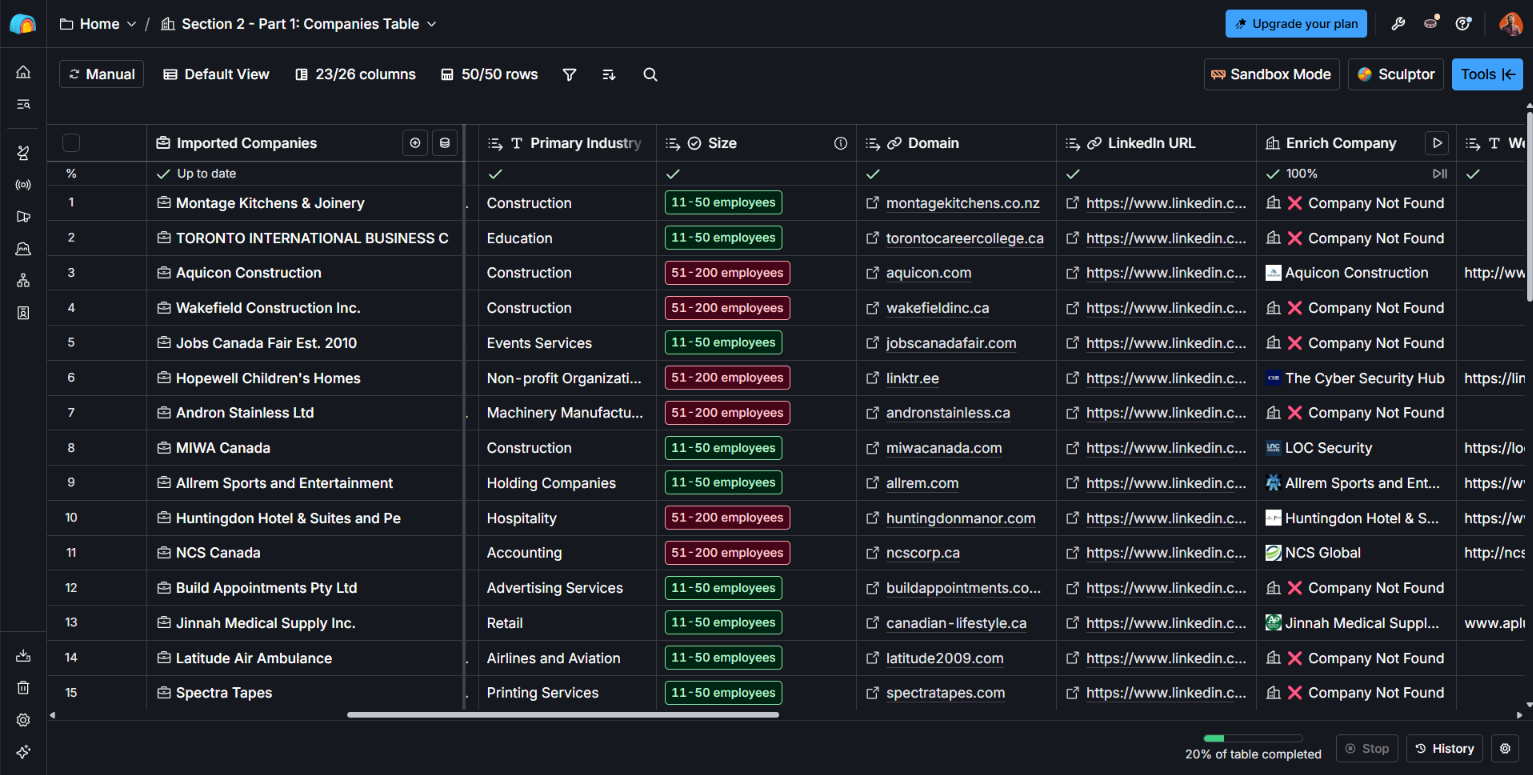This screenshot has height=775, width=1533.
Task: Toggle the Manual run mode button
Action: tap(102, 74)
